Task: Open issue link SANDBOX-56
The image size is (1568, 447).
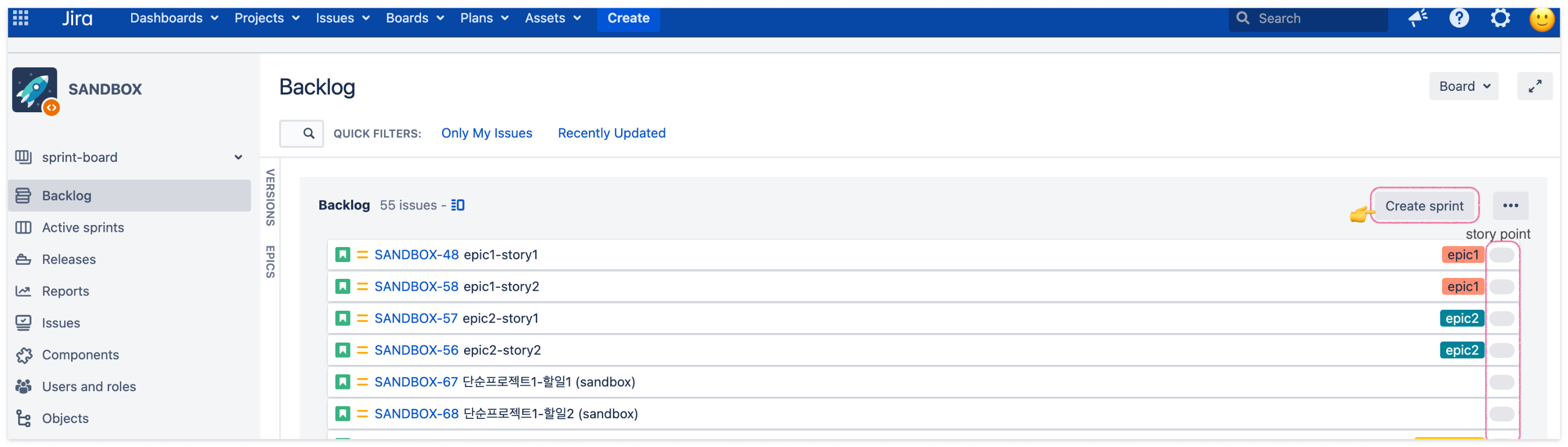Action: (x=417, y=350)
